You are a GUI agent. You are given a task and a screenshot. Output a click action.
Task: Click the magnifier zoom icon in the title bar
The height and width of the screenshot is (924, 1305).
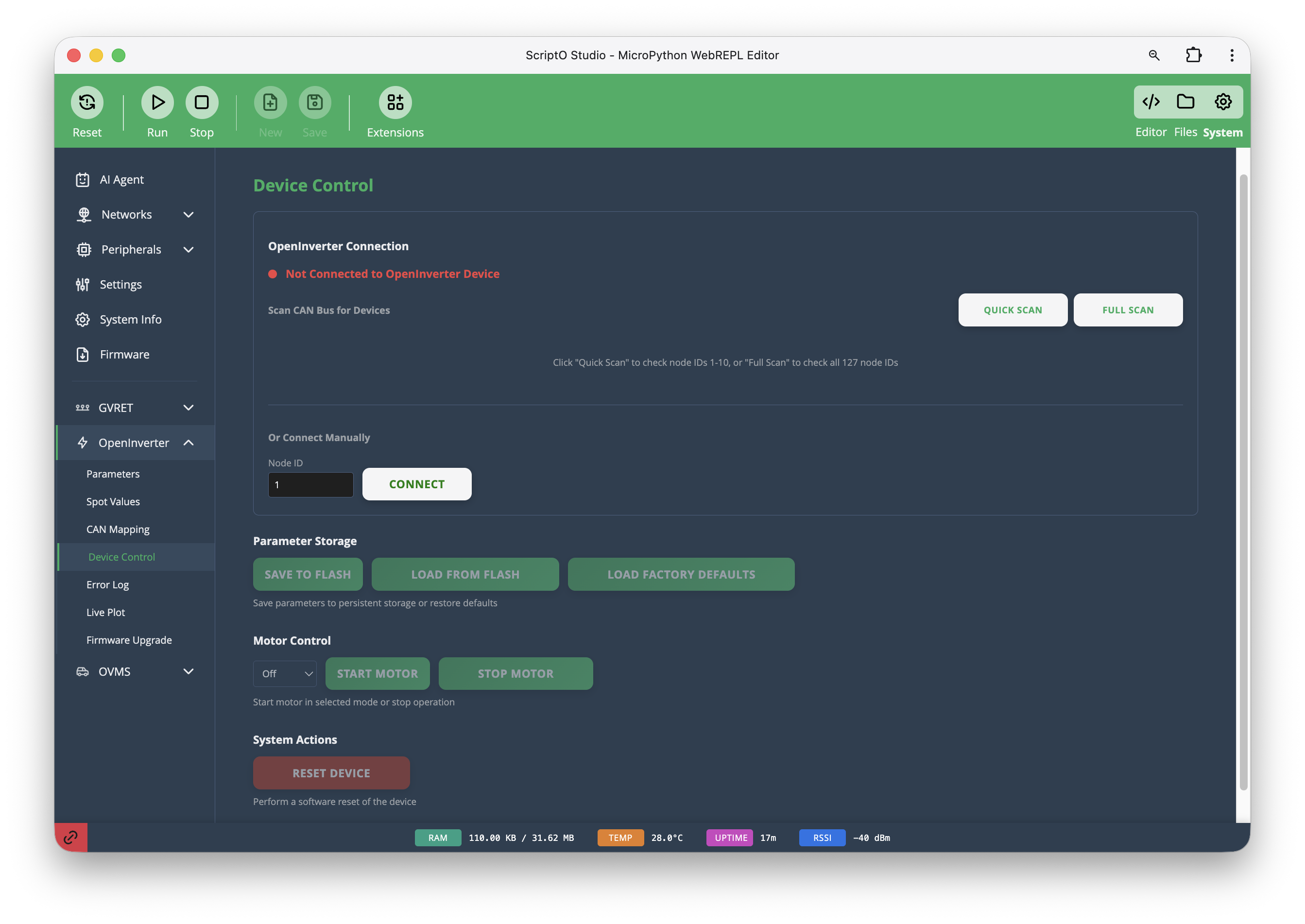pos(1154,55)
